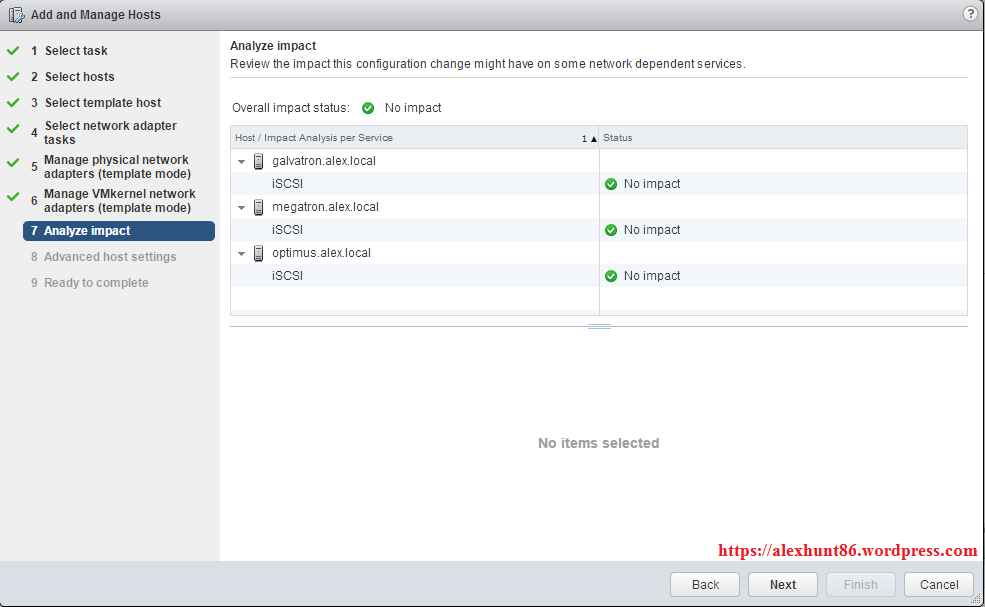
Task: Click the checkmark next to Select template host
Action: [x=13, y=102]
